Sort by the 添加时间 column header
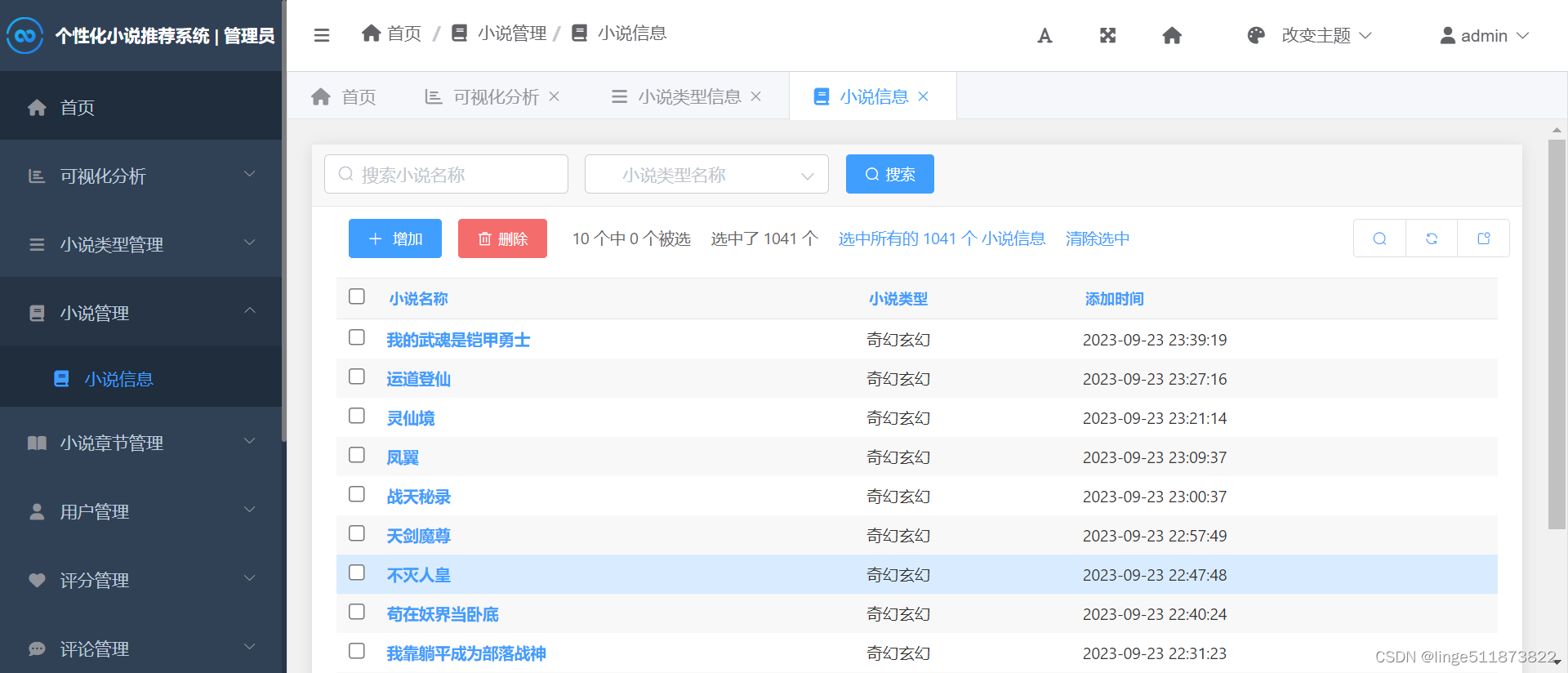This screenshot has width=1568, height=673. (1114, 299)
